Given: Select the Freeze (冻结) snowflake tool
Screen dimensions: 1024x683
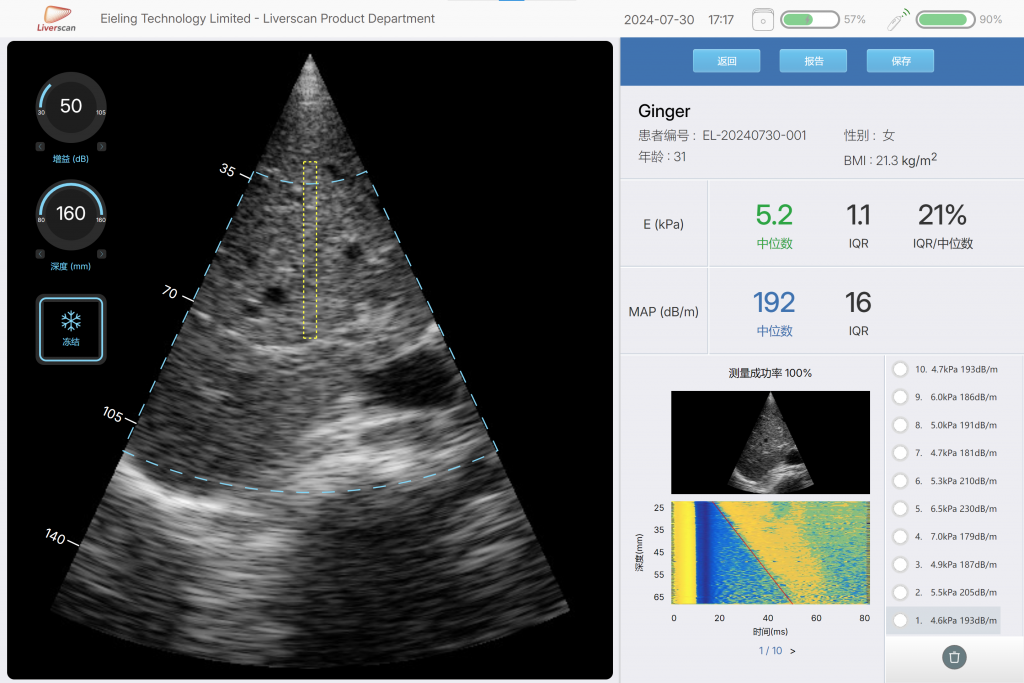Looking at the screenshot, I should coord(70,330).
